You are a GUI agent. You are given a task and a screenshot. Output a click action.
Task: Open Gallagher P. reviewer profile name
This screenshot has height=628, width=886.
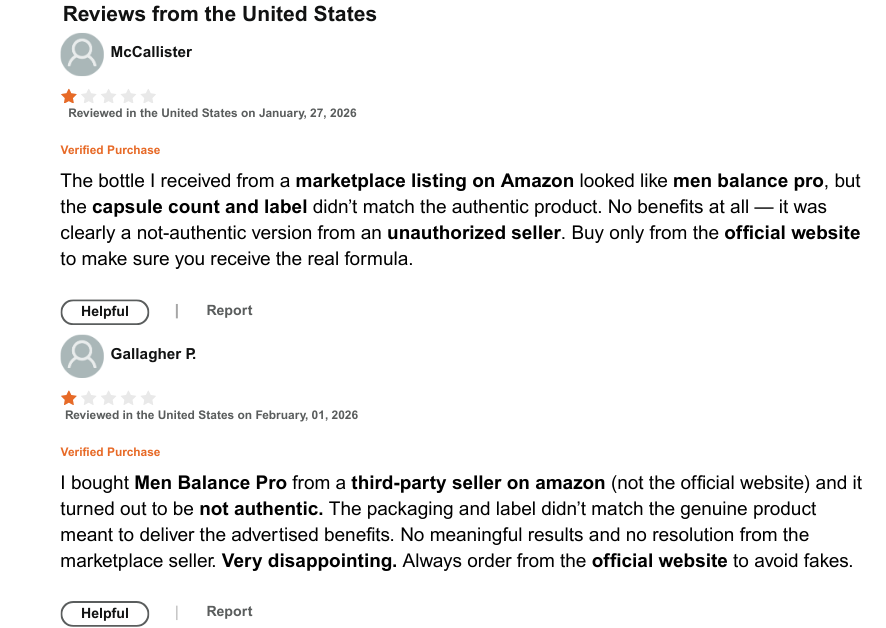[x=153, y=354]
